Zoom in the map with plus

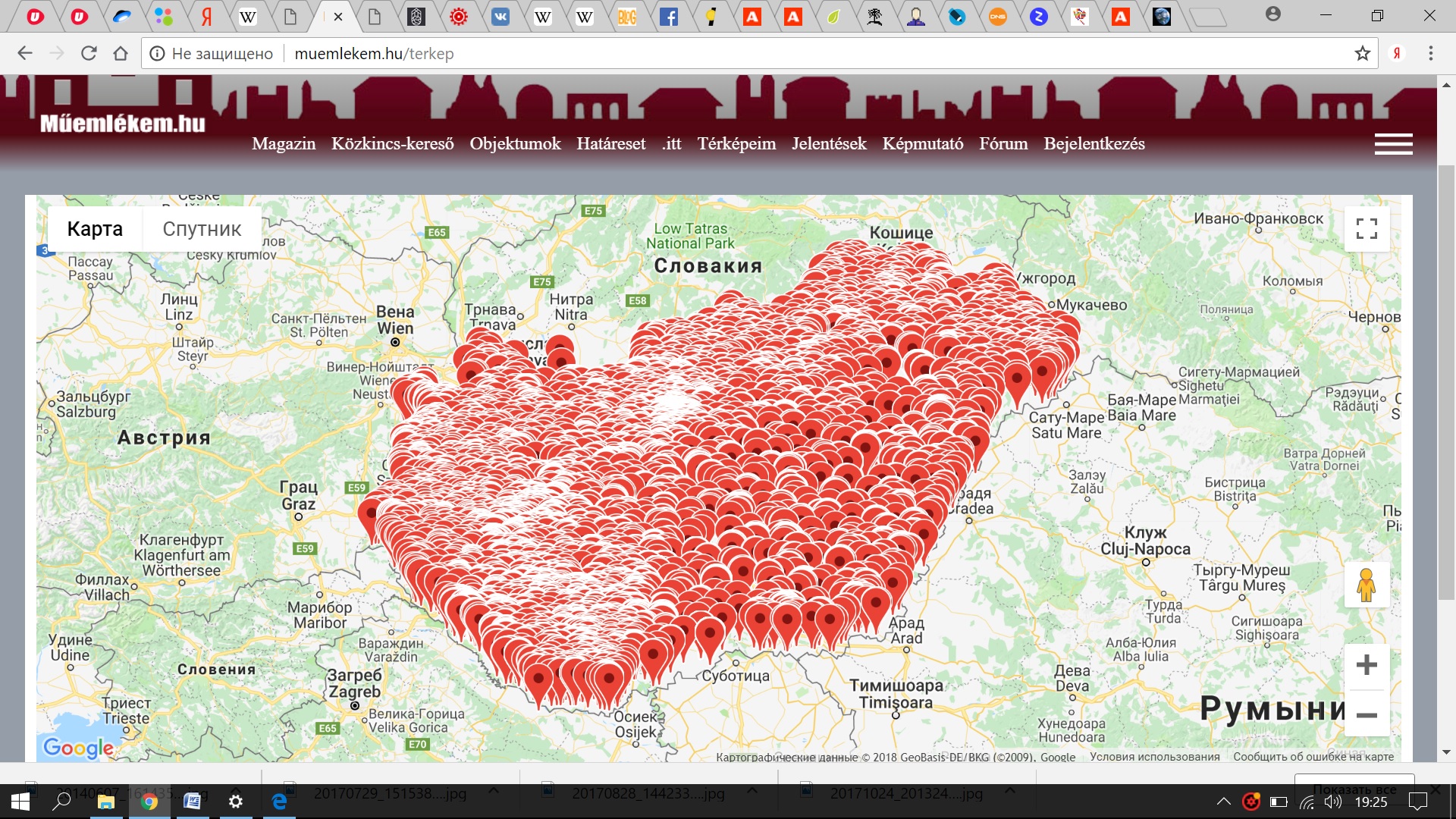click(1367, 666)
